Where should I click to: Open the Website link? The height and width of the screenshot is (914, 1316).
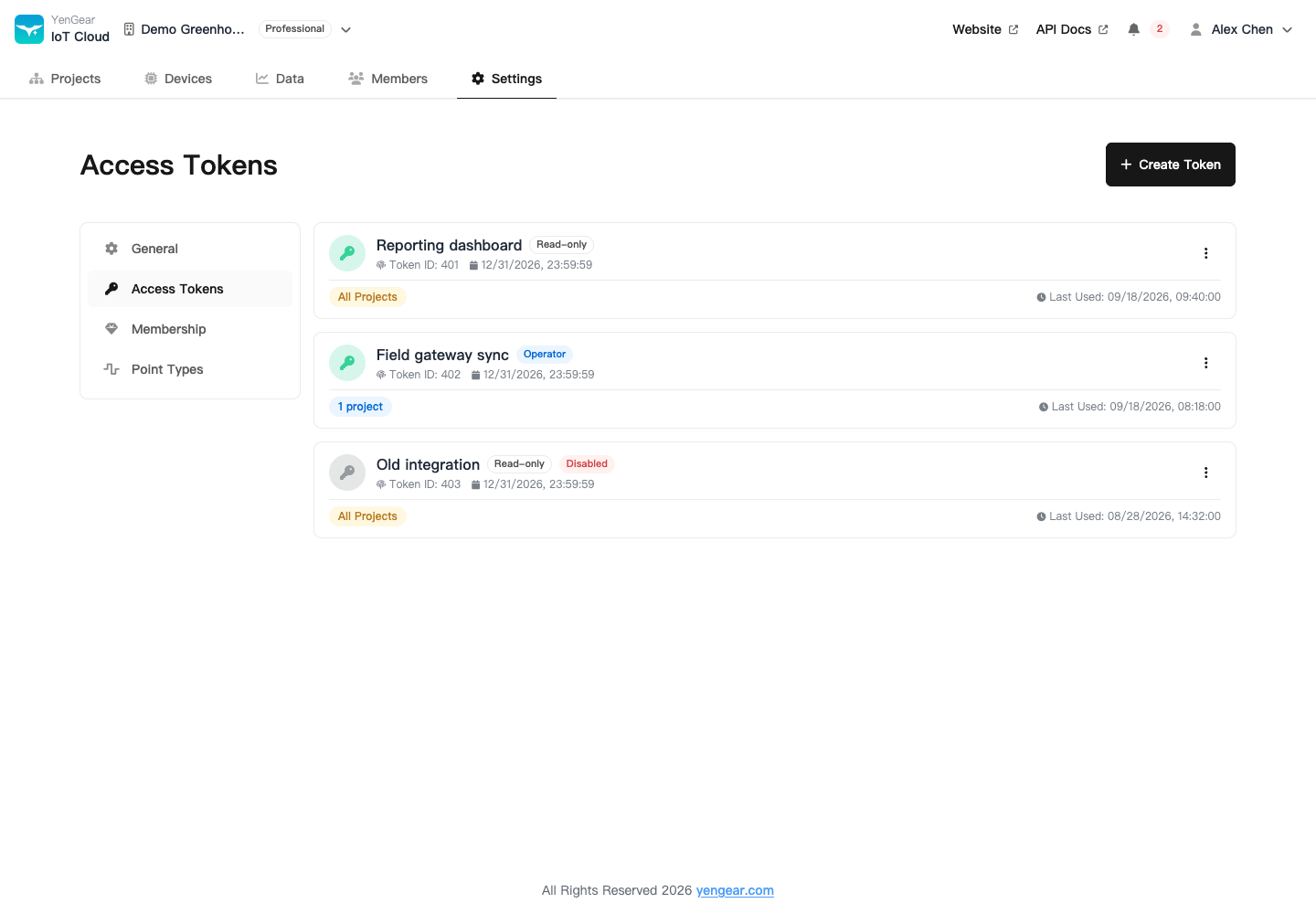985,29
